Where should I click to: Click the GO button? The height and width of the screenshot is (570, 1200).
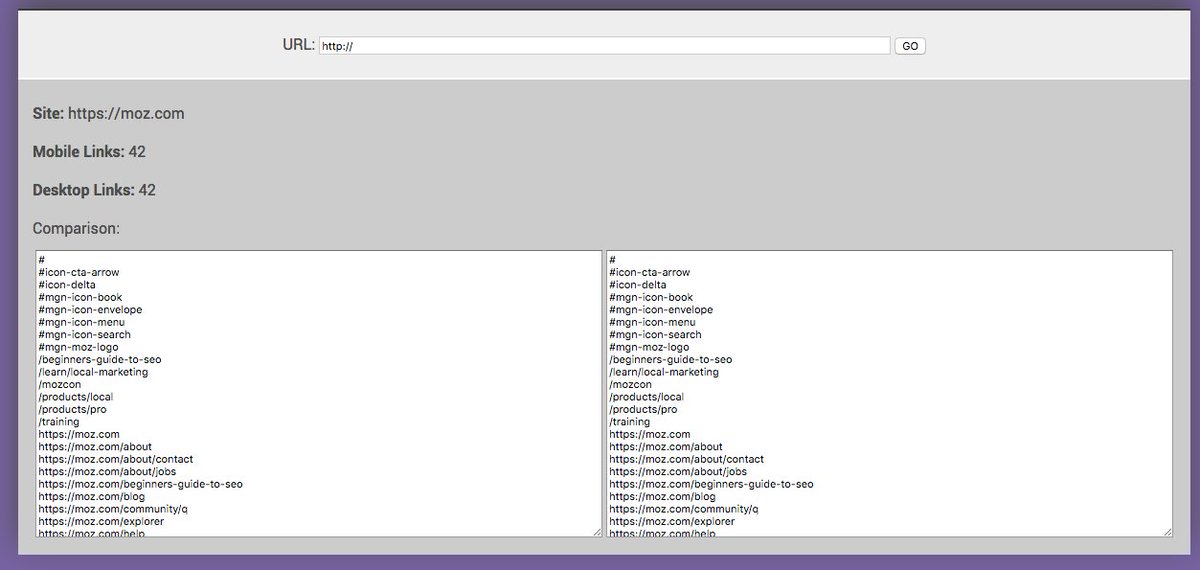point(910,46)
